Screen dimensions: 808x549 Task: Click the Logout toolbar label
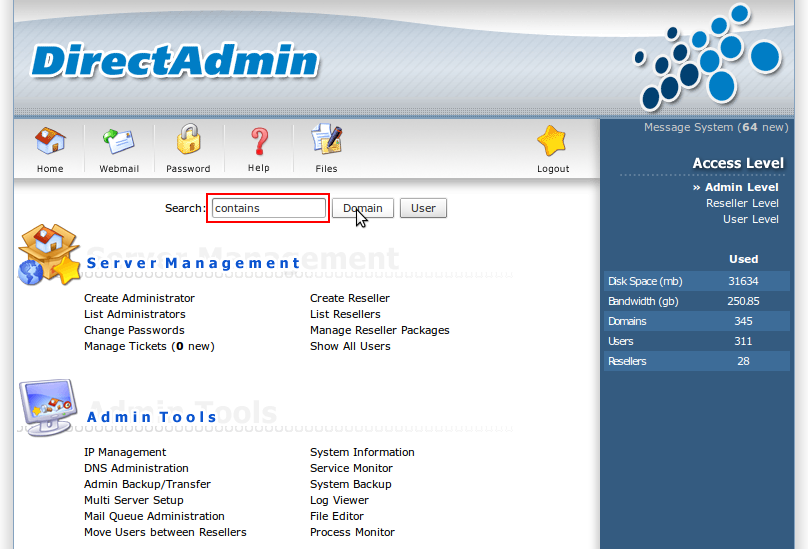click(553, 169)
